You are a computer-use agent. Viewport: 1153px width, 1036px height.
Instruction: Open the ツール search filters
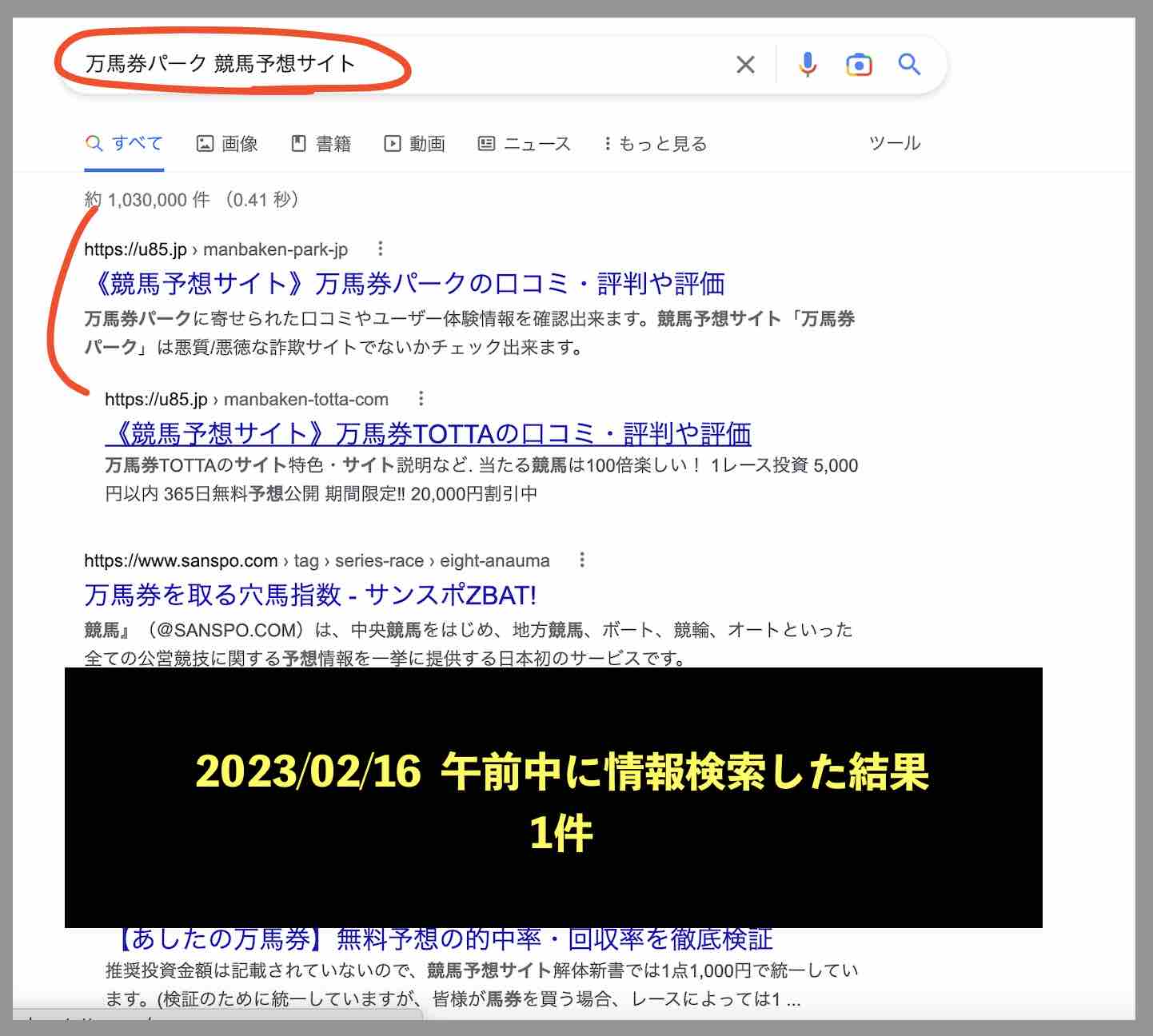[895, 143]
